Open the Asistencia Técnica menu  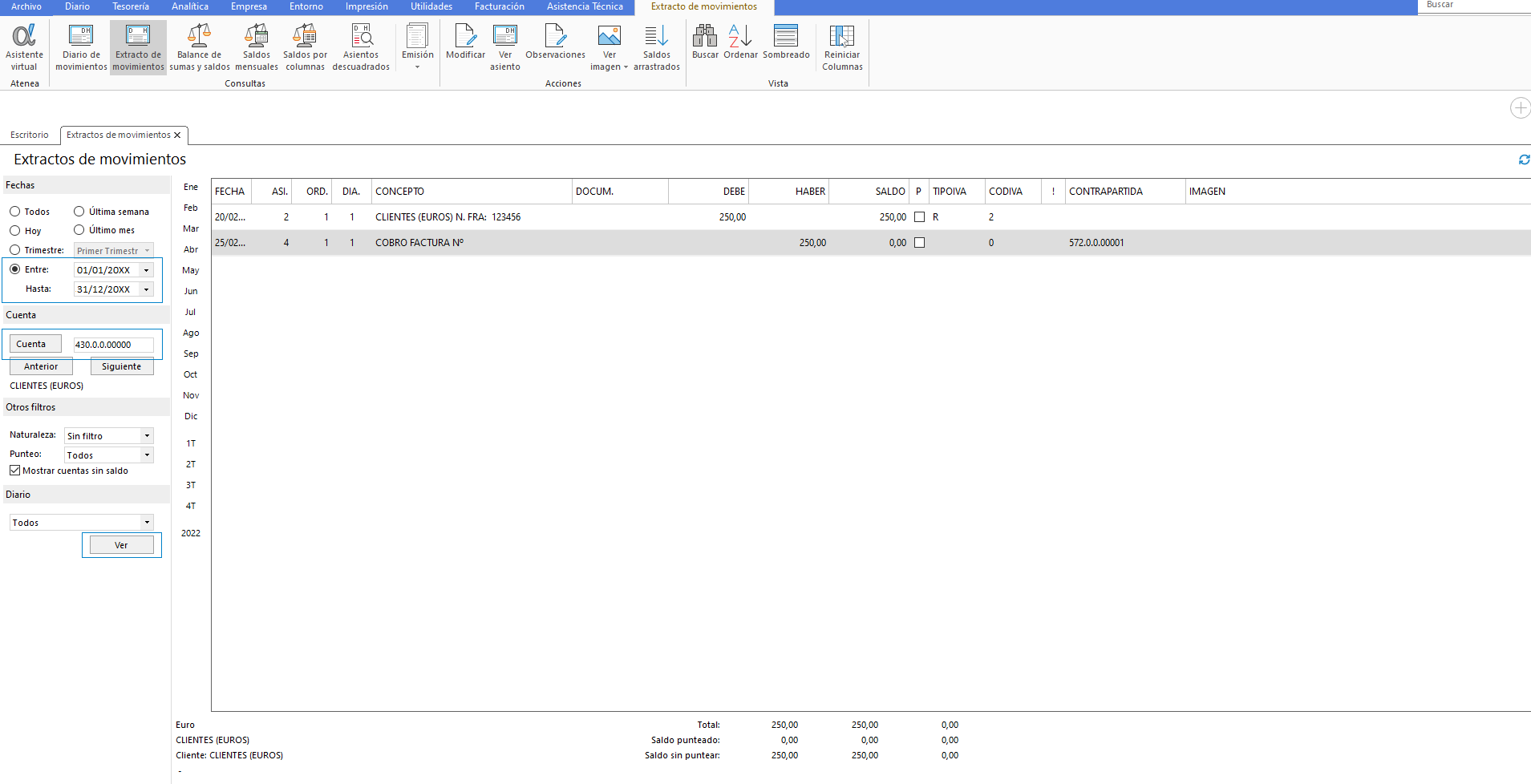point(585,6)
